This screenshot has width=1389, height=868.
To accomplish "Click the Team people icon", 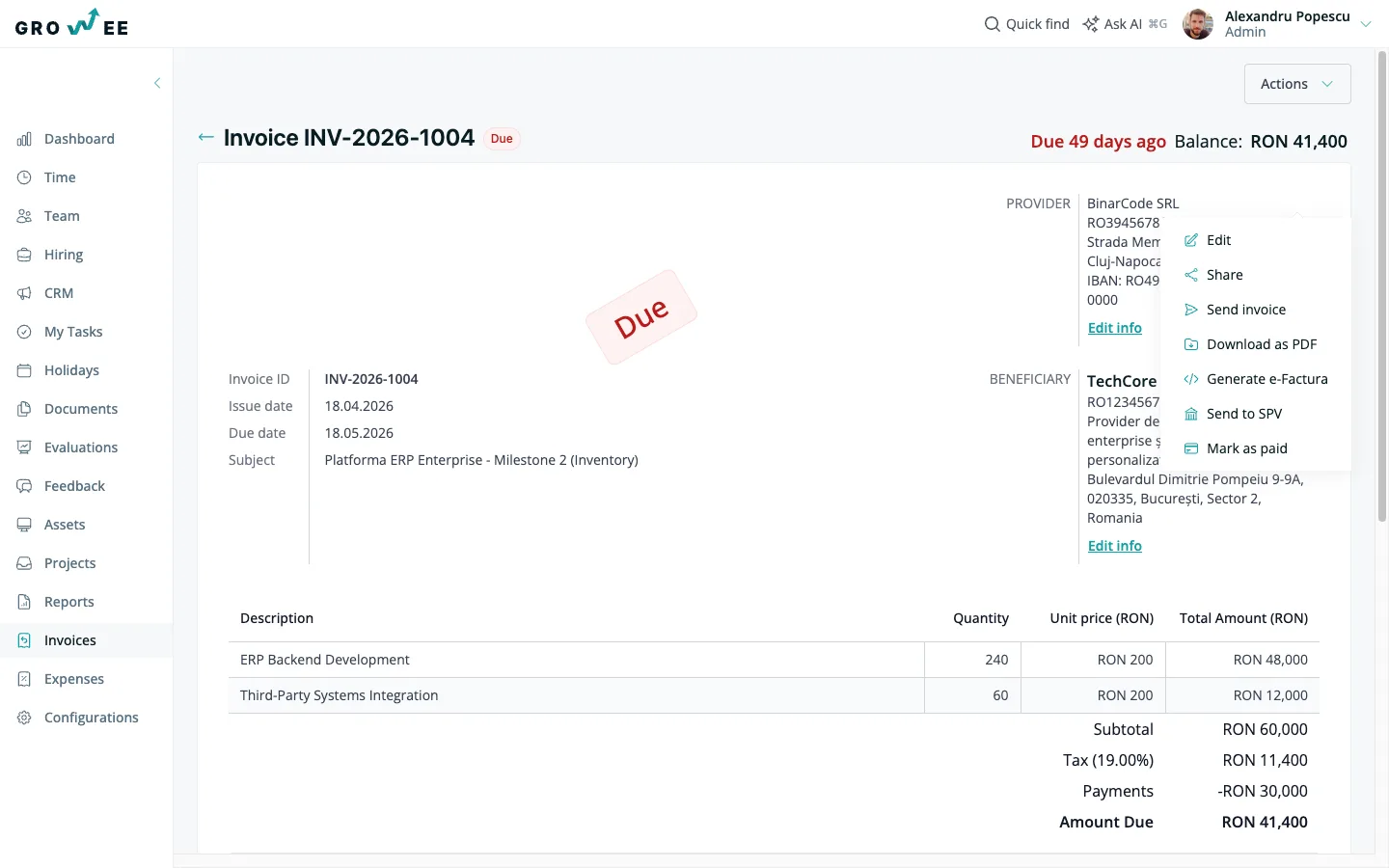I will 24,216.
